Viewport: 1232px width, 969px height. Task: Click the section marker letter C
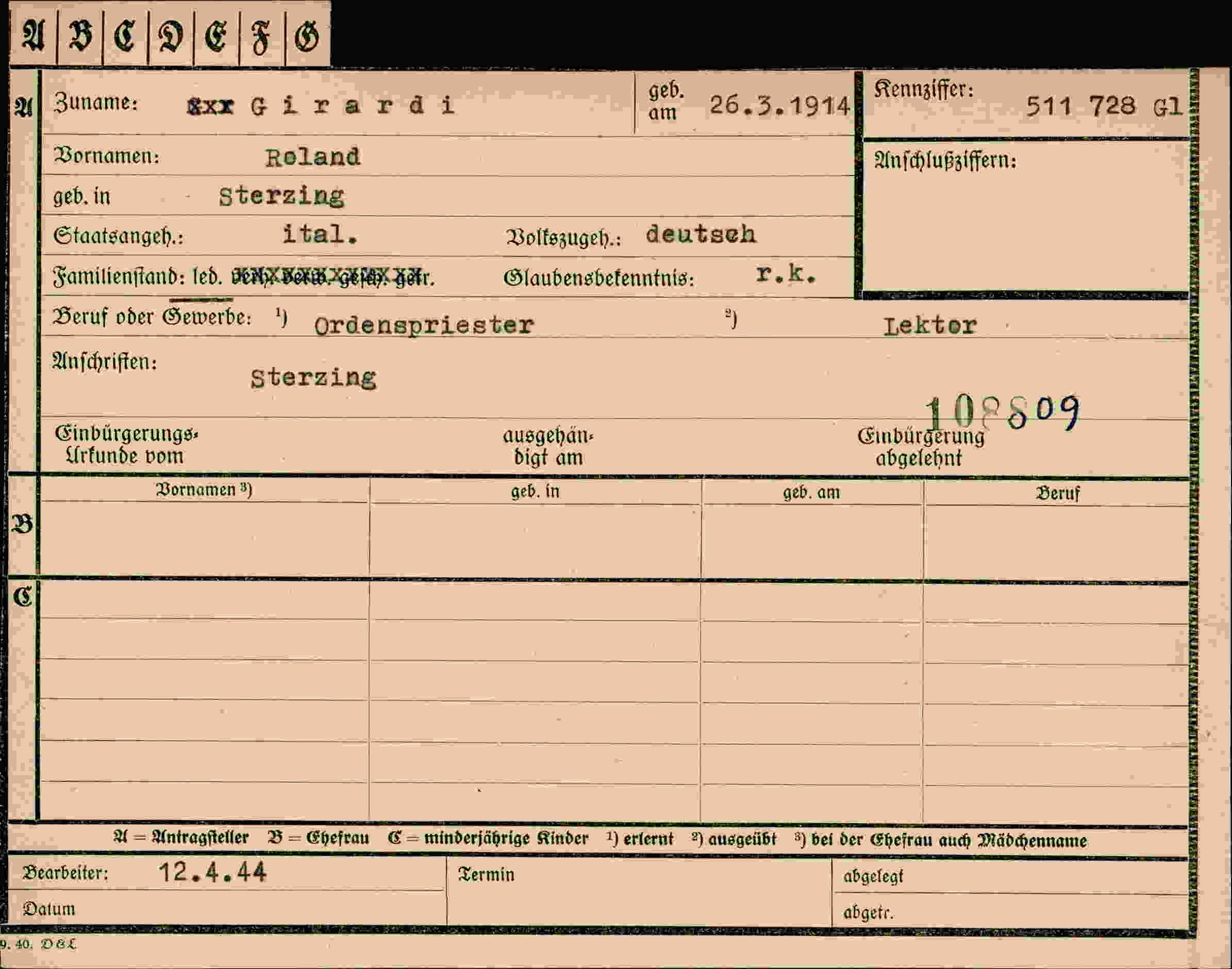[23, 597]
